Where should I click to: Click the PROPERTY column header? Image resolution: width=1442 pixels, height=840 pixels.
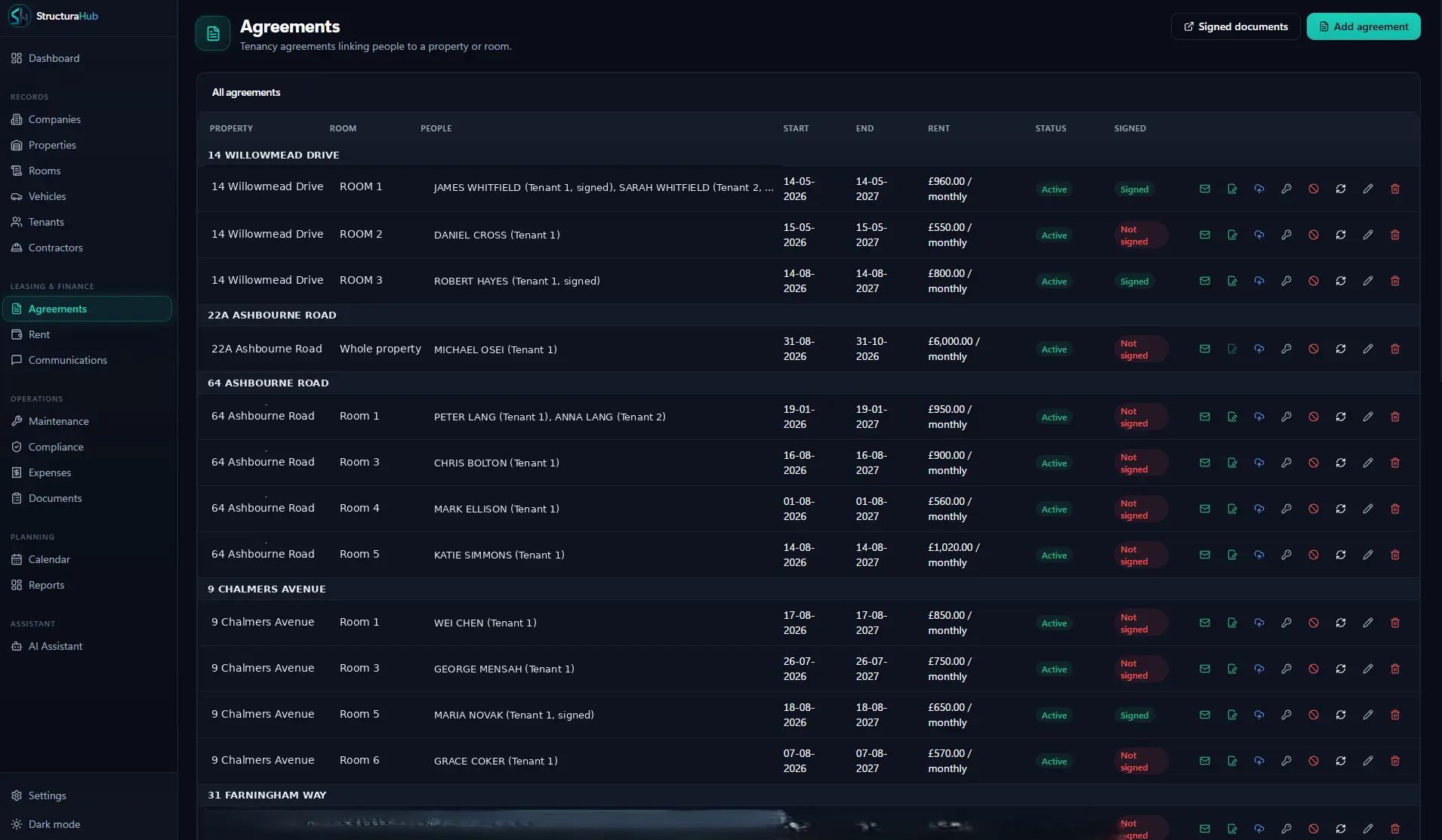231,128
